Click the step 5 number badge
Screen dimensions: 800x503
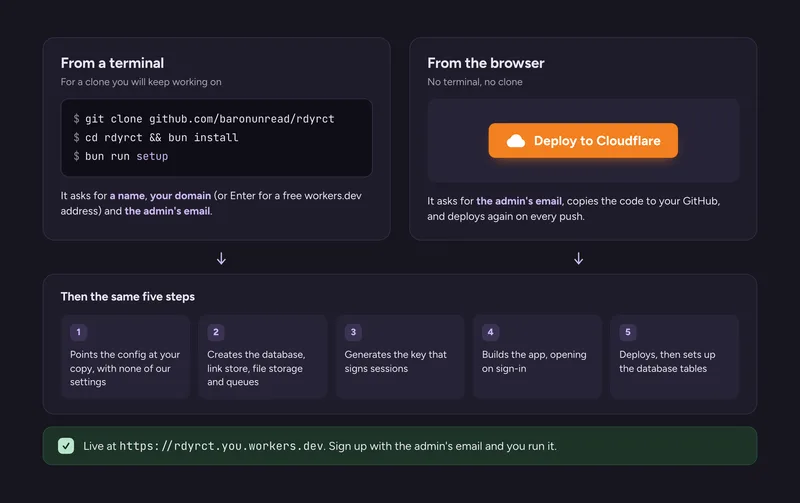click(x=628, y=332)
